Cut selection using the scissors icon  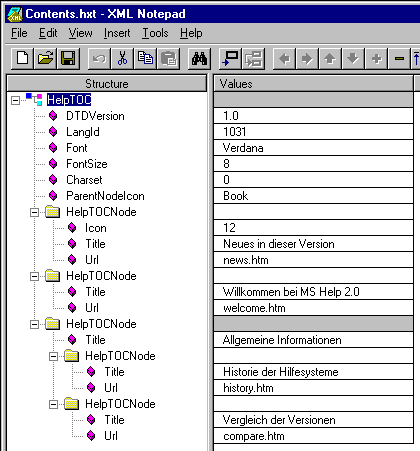[122, 59]
